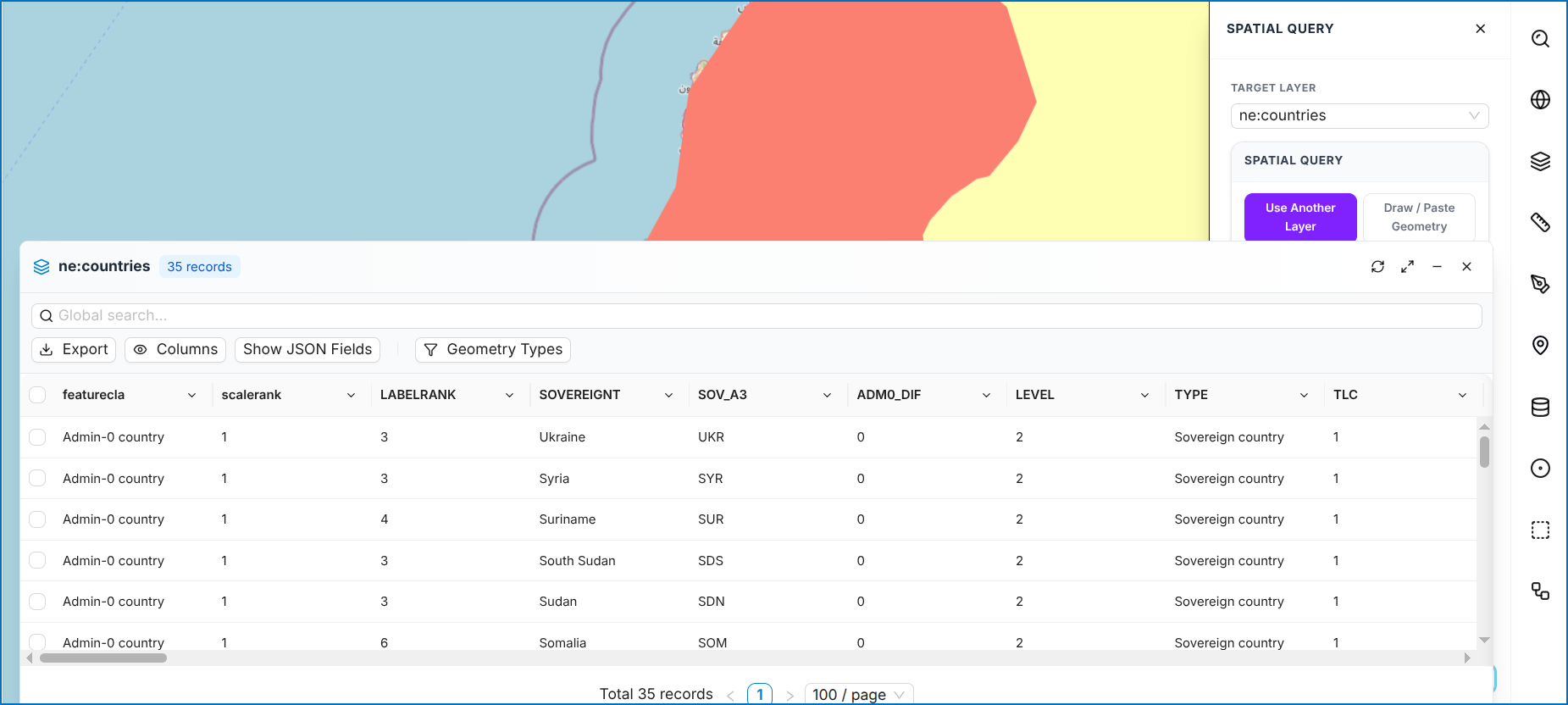
Task: Close the ne:countries attribute table
Action: point(1467,267)
